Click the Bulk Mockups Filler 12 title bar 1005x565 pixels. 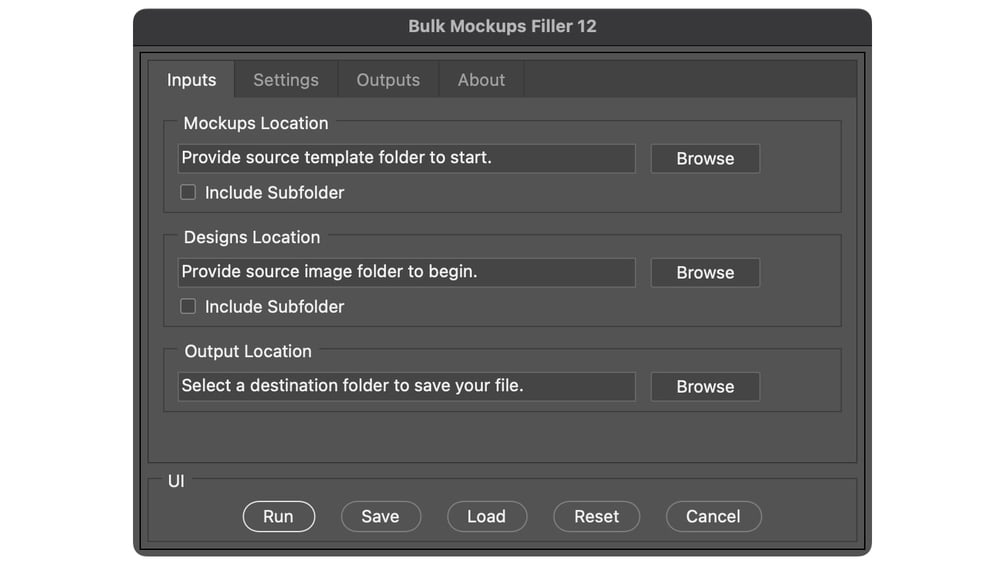tap(502, 27)
